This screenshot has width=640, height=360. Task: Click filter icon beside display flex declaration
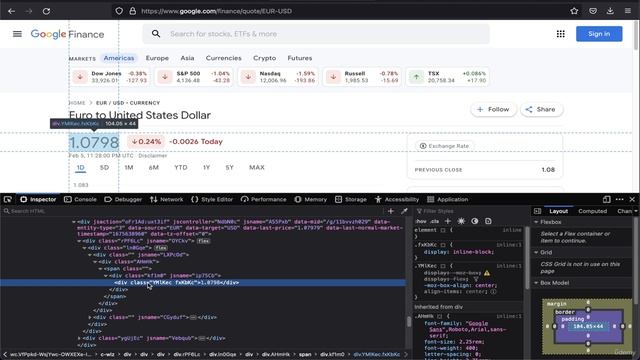476,279
